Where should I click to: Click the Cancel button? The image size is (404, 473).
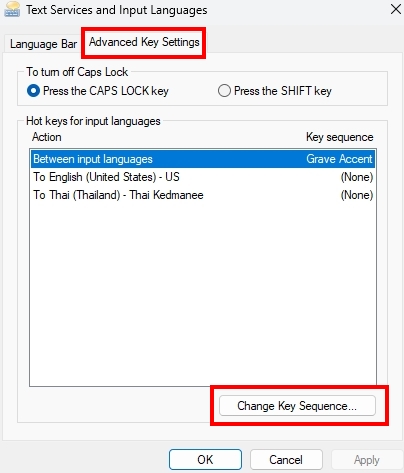(x=286, y=460)
